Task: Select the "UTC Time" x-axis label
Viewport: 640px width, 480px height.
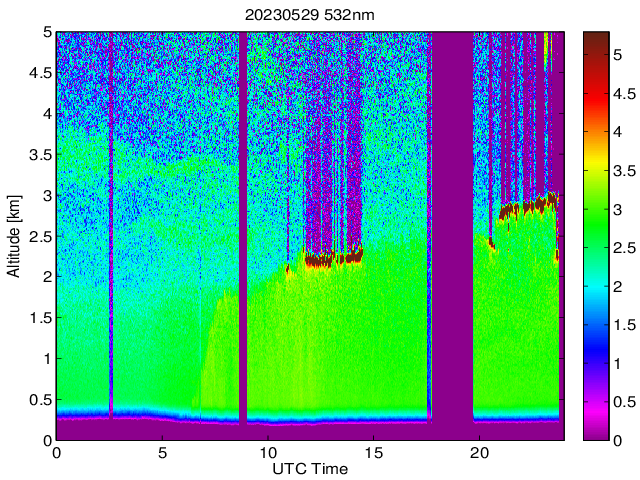Action: click(x=308, y=469)
